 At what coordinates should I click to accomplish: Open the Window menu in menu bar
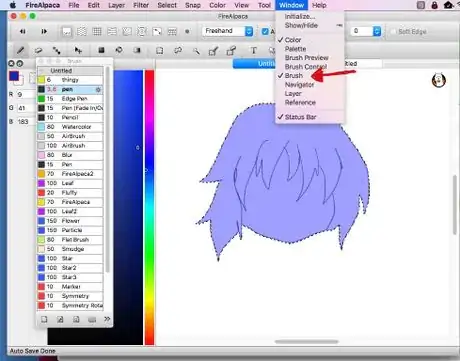tap(291, 5)
